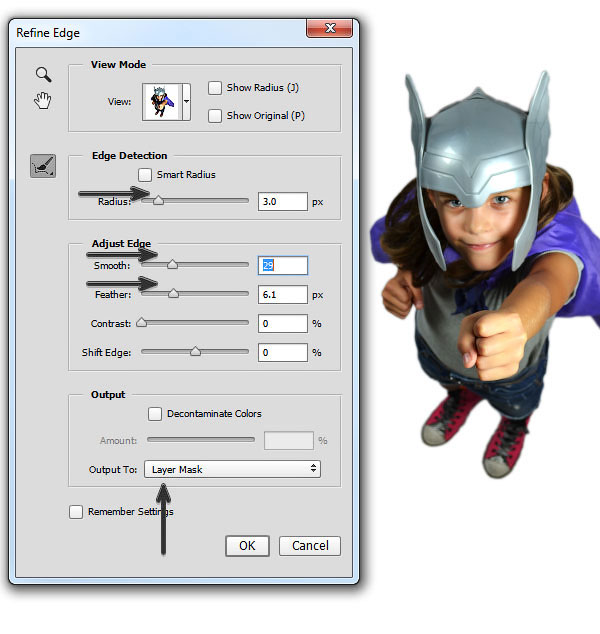Toggle the Remember Settings checkbox
Screen dimensions: 600x634
click(76, 512)
